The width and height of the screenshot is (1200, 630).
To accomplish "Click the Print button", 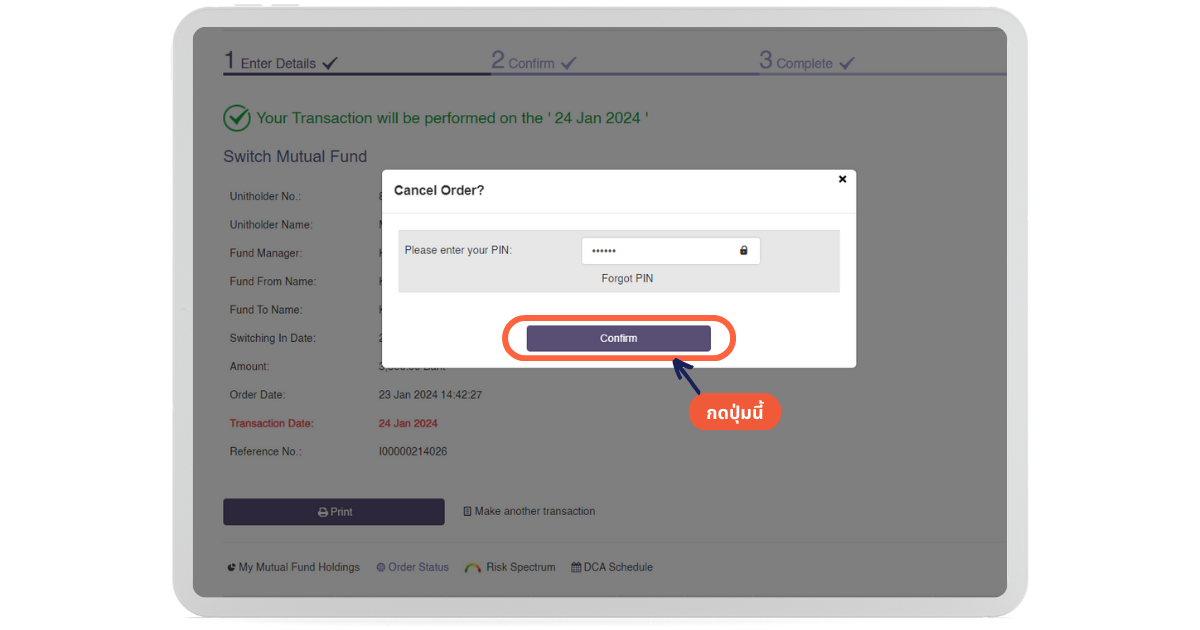I will point(334,512).
